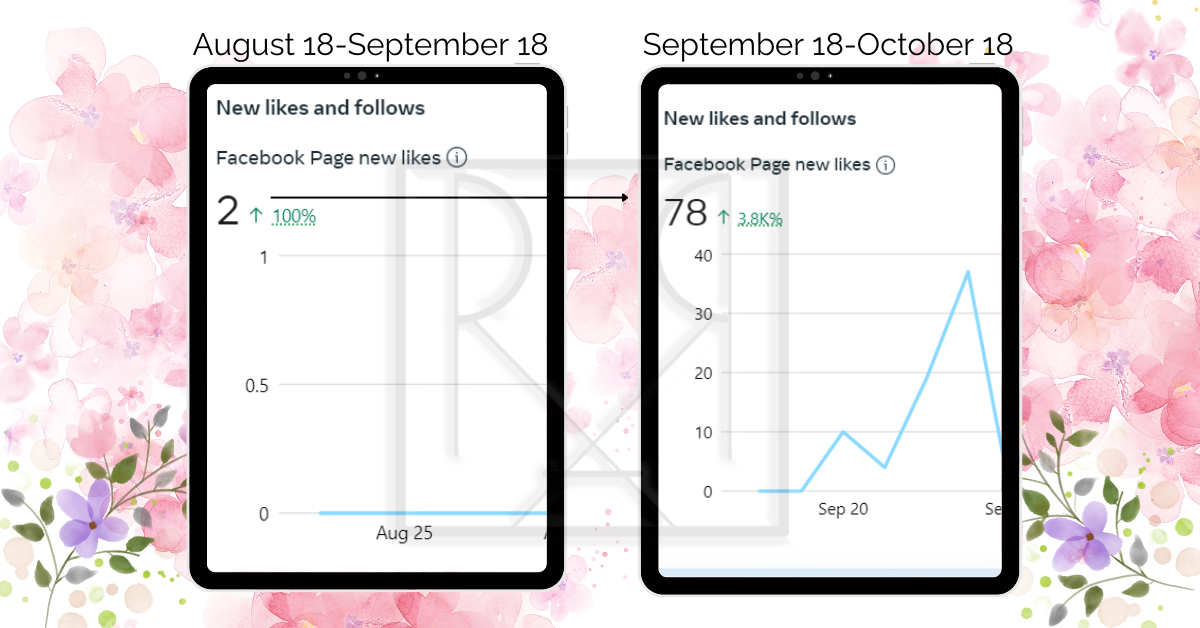Click the right tablet's front camera
Viewport: 1200px width, 628px height.
813,76
